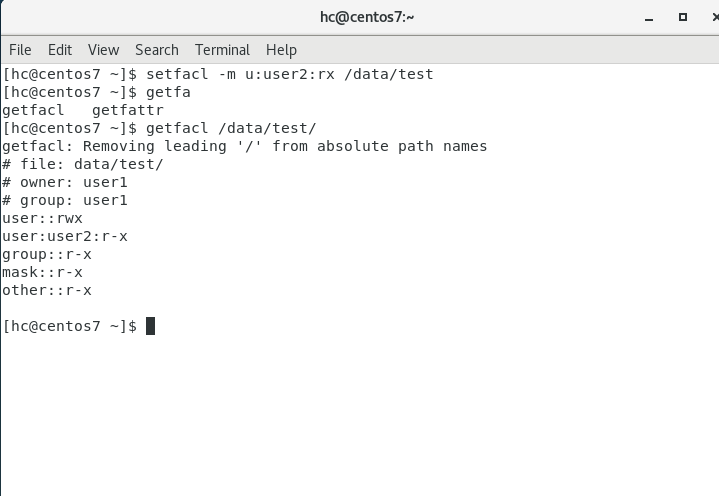Click the getfacl /data/test/ command line
Image resolution: width=719 pixels, height=496 pixels.
point(231,128)
